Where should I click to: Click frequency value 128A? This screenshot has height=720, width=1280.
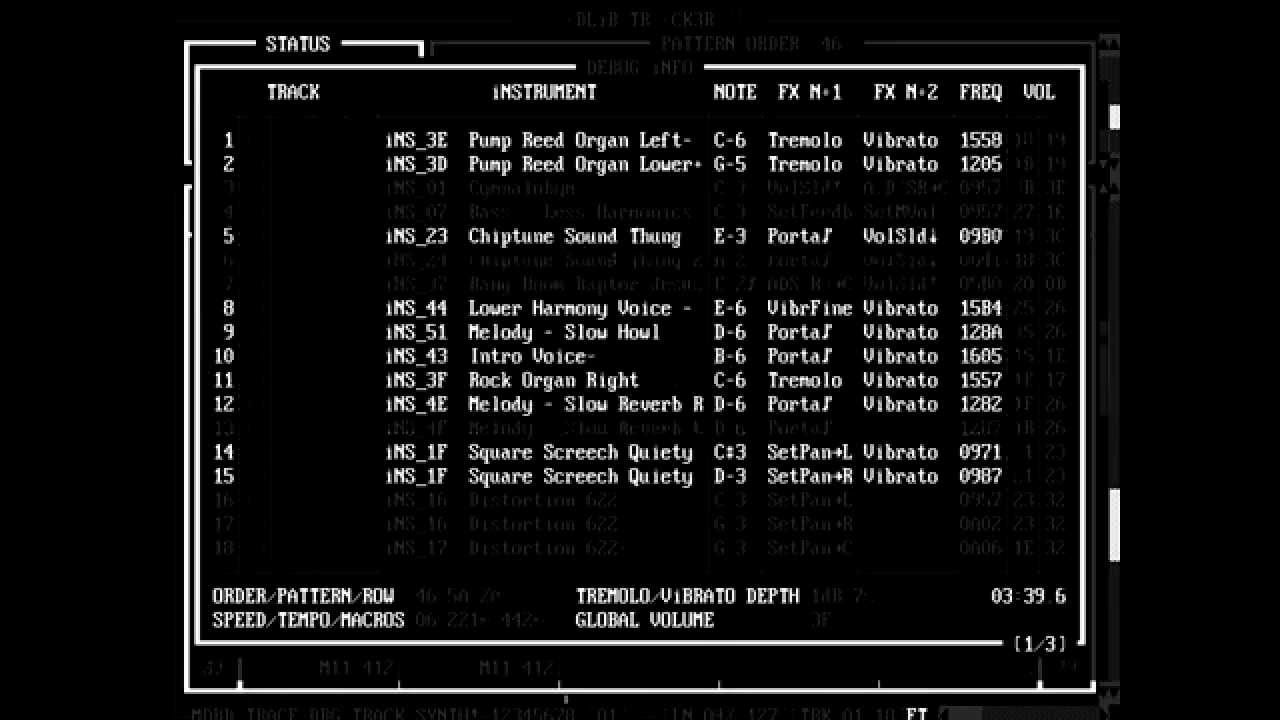[980, 333]
